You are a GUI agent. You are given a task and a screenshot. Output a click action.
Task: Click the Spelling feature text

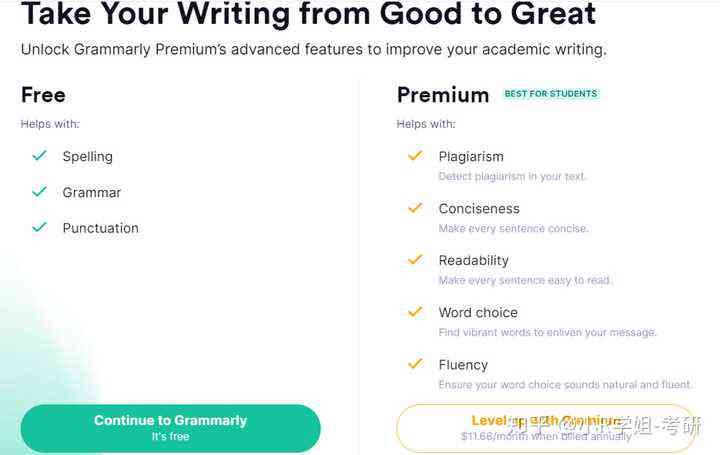88,157
